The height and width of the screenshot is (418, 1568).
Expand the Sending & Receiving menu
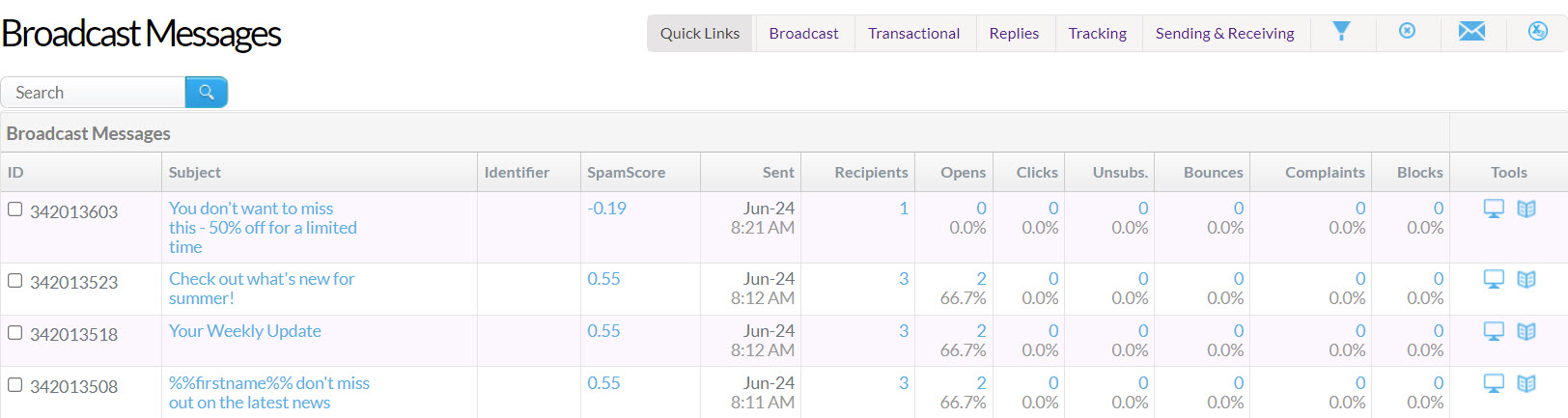(1224, 34)
